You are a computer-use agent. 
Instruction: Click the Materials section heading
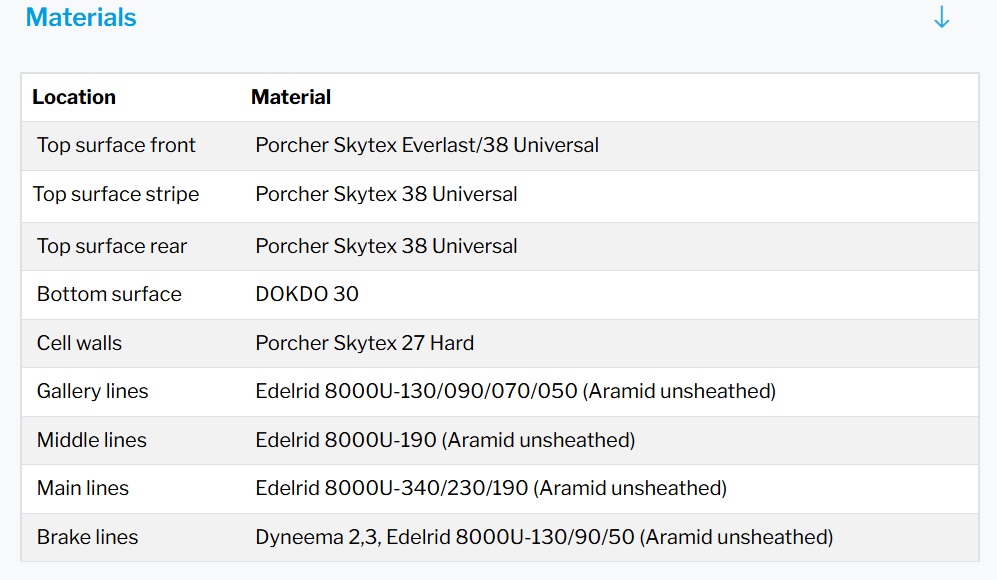click(81, 18)
